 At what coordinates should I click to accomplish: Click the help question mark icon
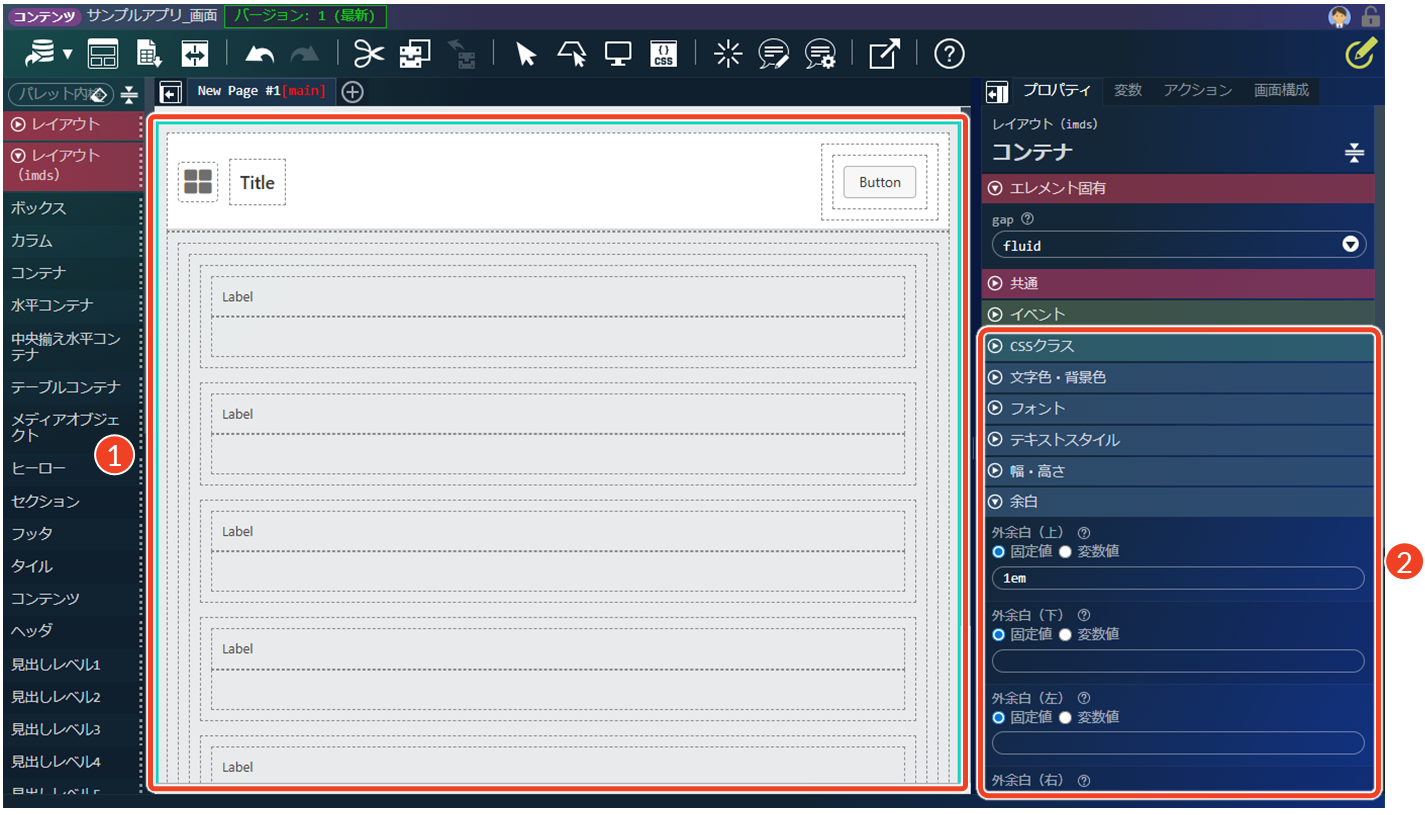tap(949, 54)
